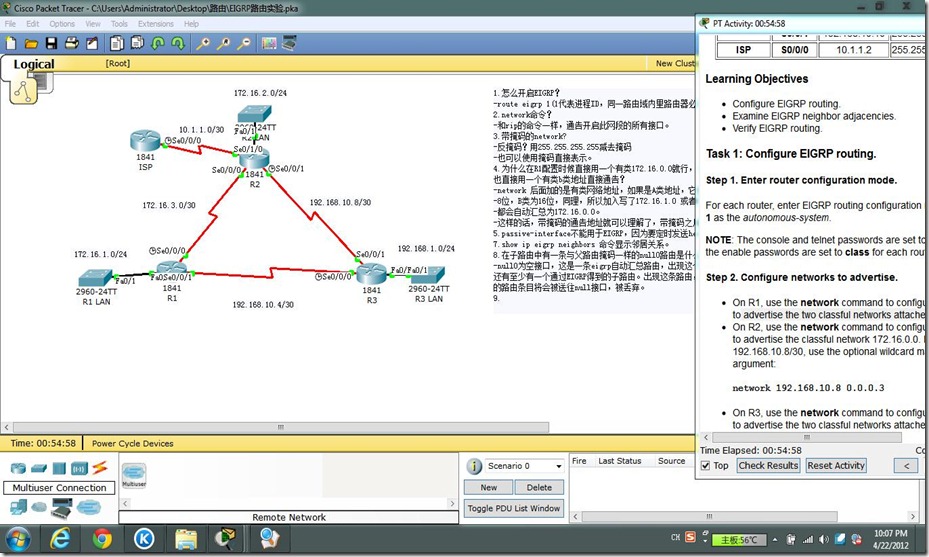Click the R1 LAN switch

click(x=95, y=277)
